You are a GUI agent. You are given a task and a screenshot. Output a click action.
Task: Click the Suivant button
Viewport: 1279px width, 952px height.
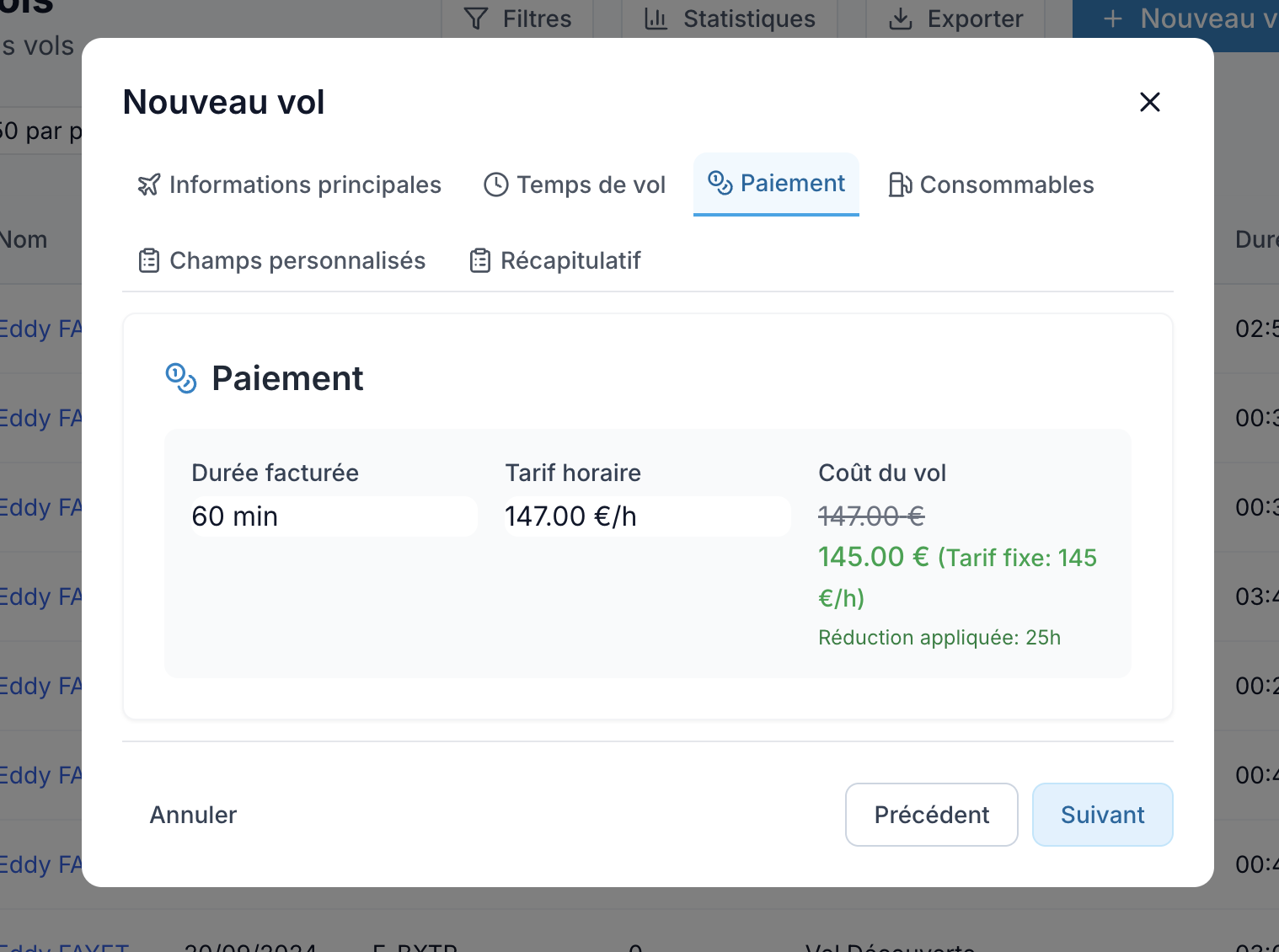[1102, 815]
